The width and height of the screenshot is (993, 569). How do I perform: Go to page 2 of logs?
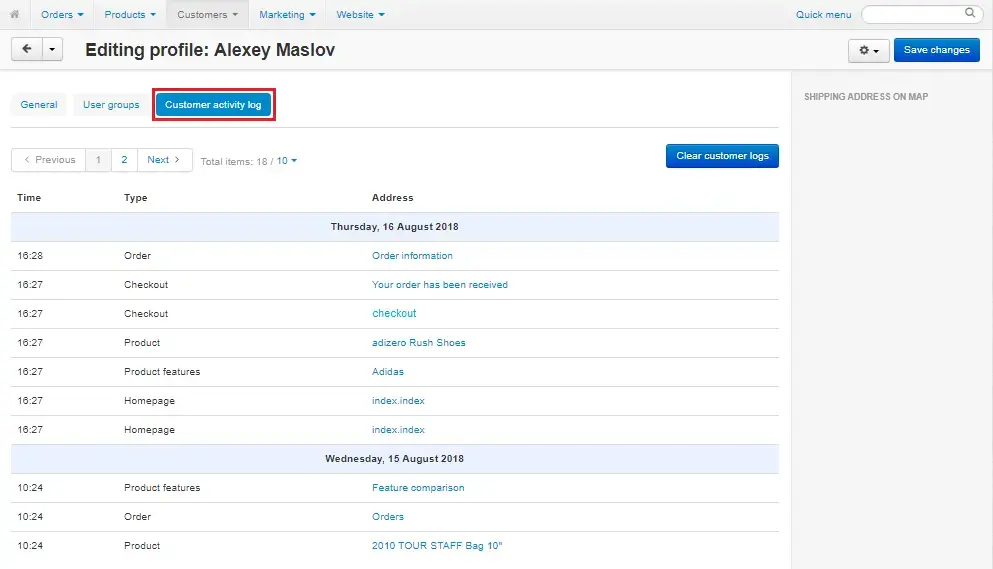pyautogui.click(x=124, y=160)
